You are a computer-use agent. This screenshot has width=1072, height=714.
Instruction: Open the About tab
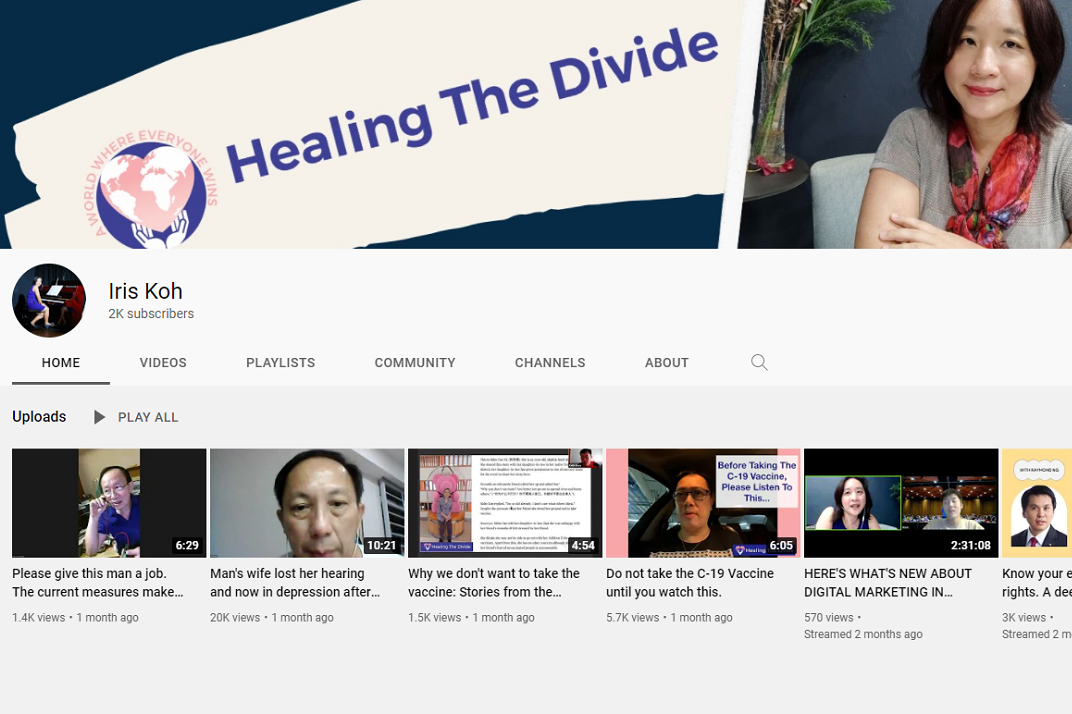(667, 362)
